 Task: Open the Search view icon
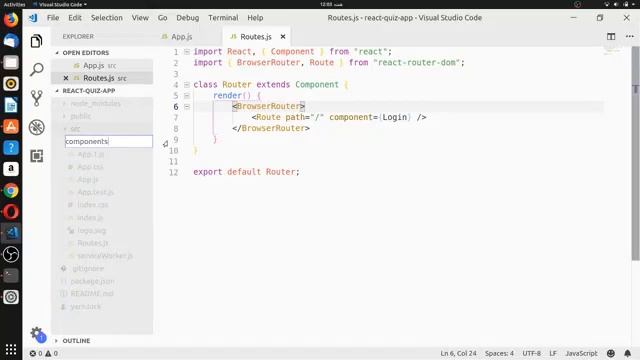coord(36,69)
